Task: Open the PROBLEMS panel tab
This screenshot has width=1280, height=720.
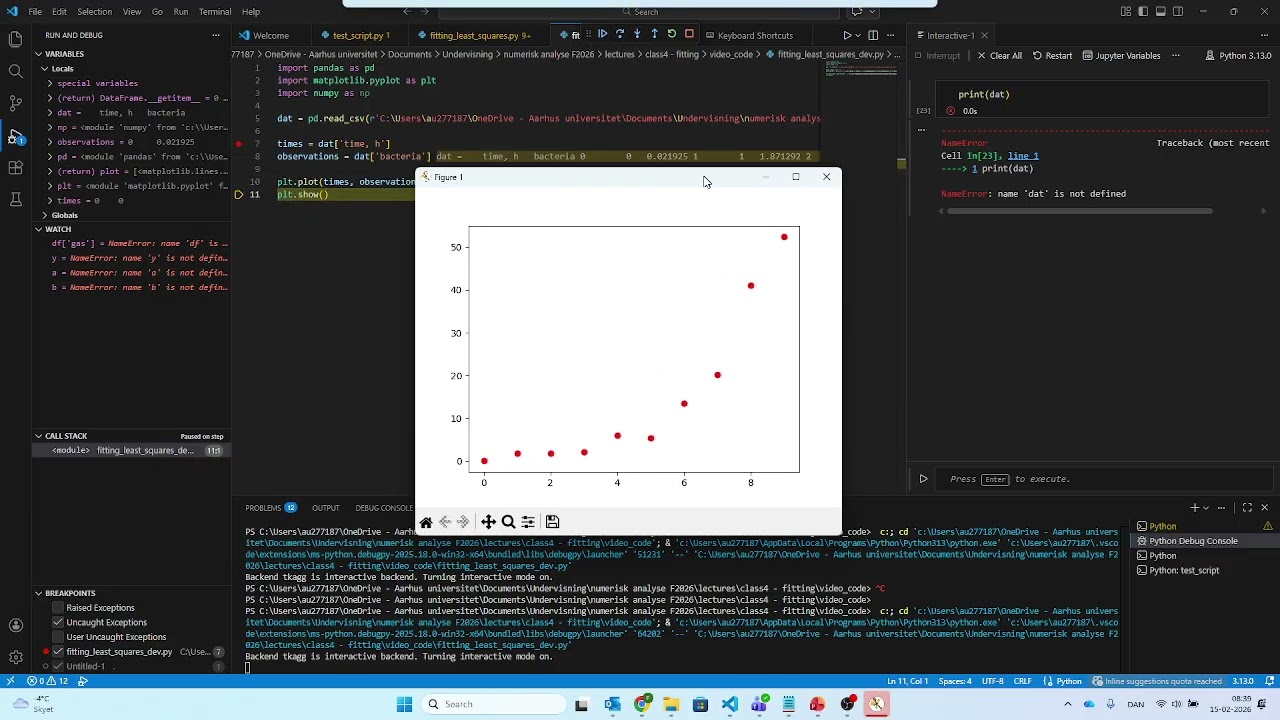Action: pyautogui.click(x=271, y=508)
